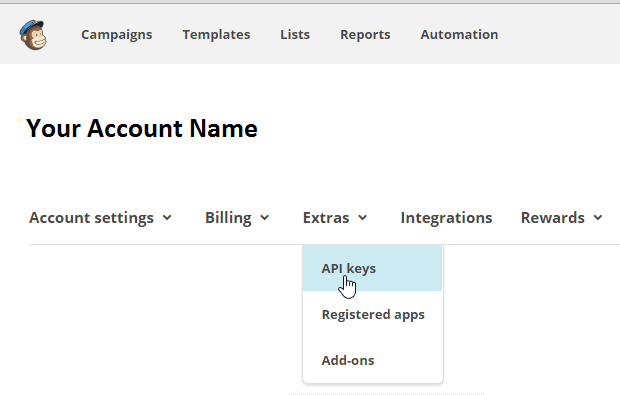
Task: Select API keys from Extras menu
Action: (372, 268)
